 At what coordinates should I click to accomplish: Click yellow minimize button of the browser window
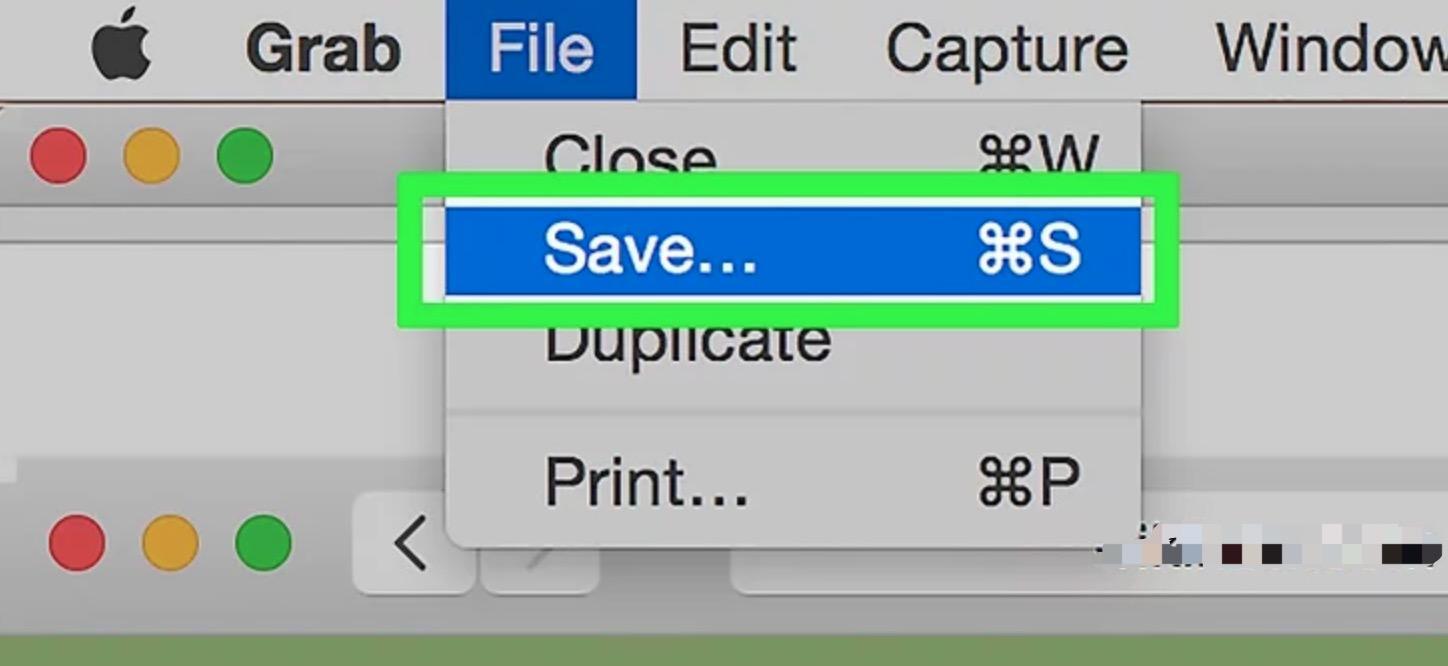pyautogui.click(x=170, y=543)
